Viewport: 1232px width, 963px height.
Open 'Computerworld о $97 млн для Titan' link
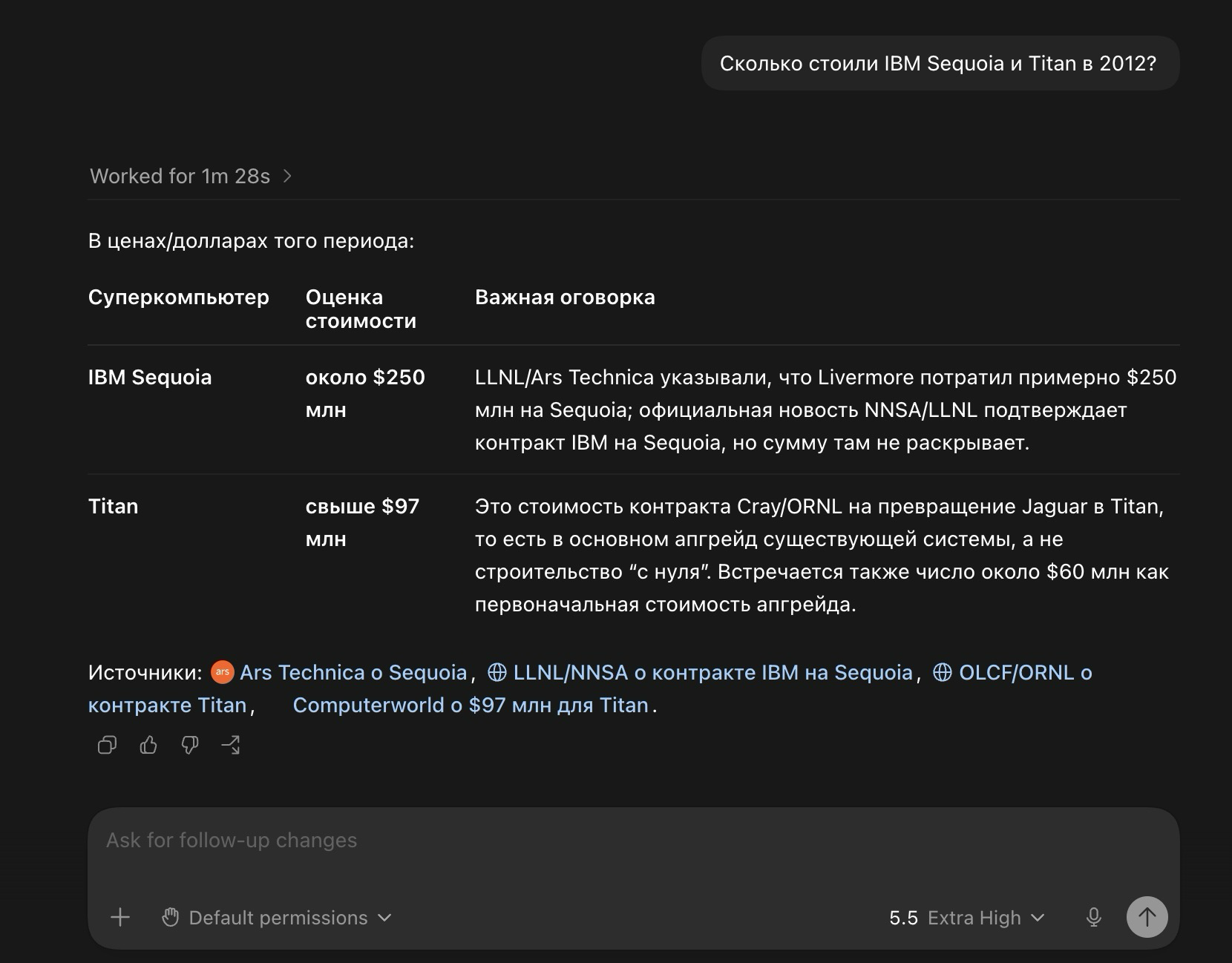click(471, 705)
